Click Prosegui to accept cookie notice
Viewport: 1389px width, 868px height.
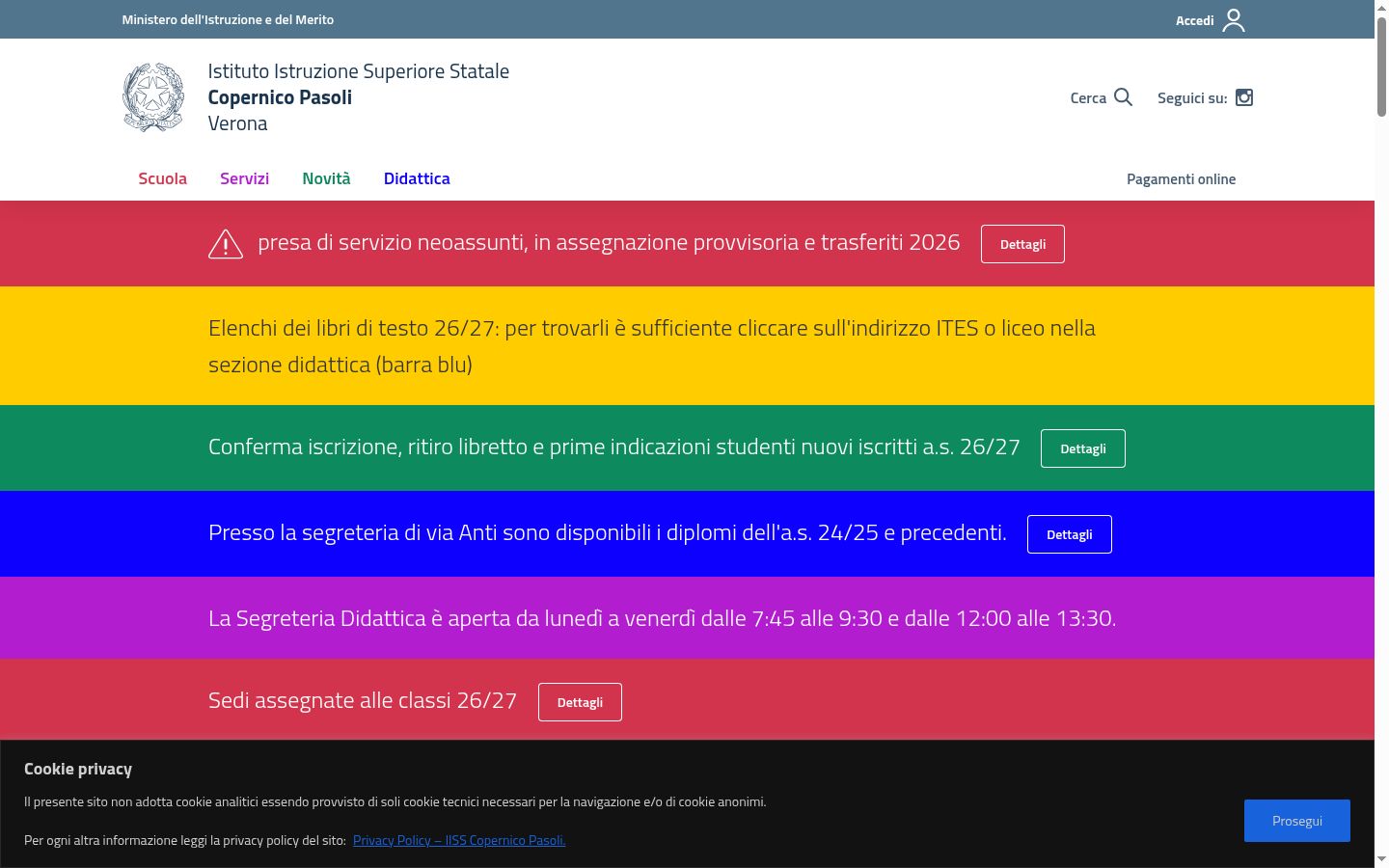[1296, 821]
